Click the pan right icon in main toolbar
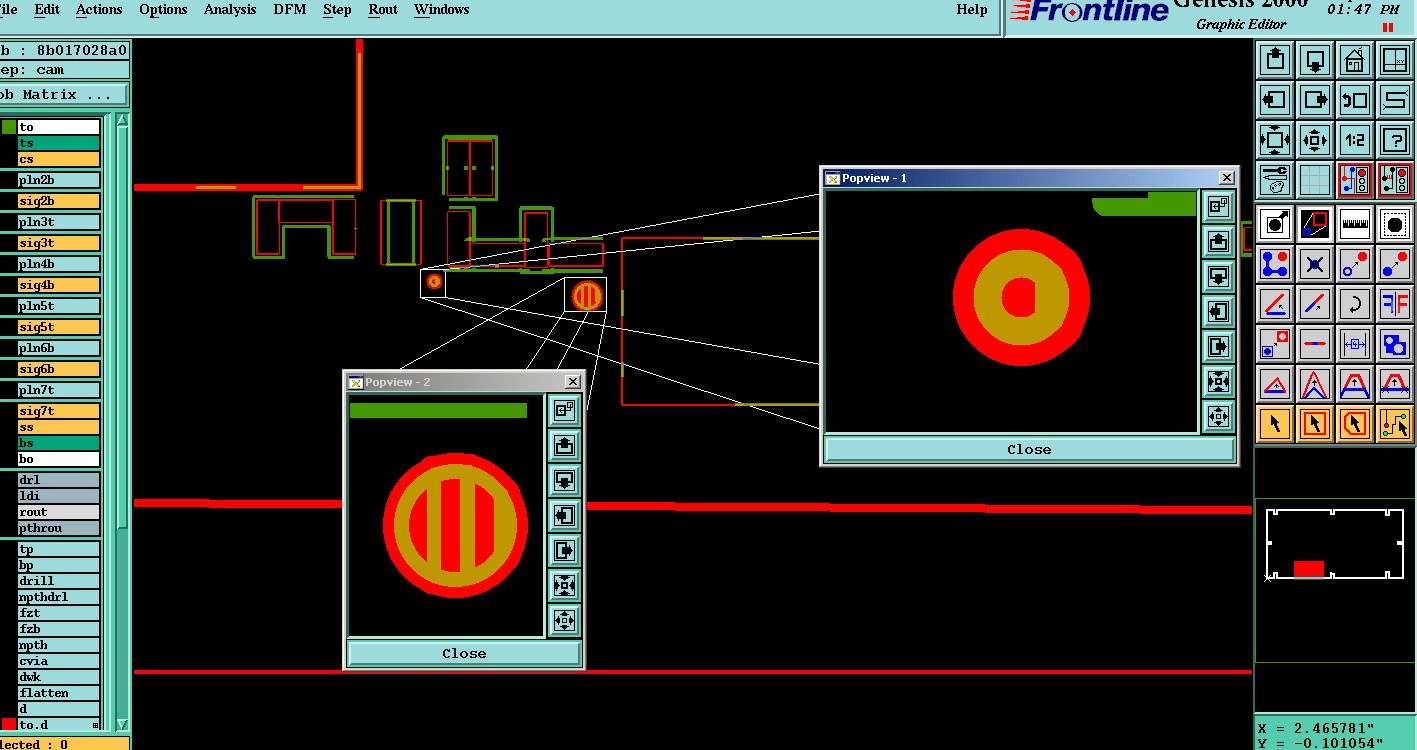1417x750 pixels. click(x=1315, y=100)
